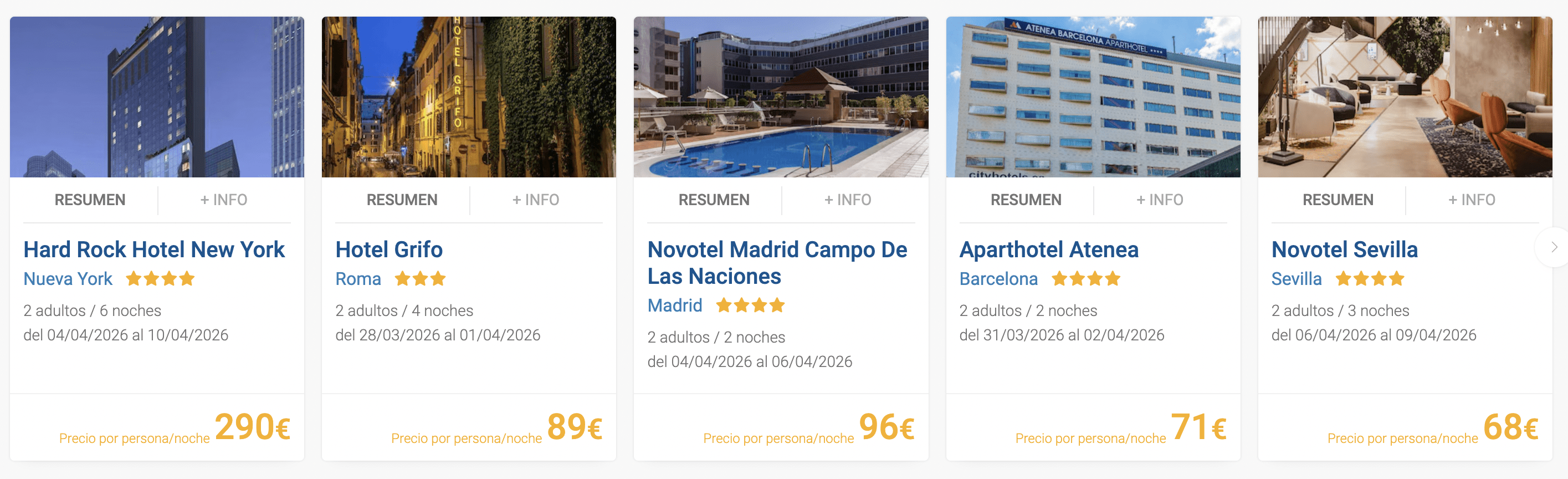Select RESUMEN tab on Aparthotel Atenea card
1568x479 pixels.
1026,200
